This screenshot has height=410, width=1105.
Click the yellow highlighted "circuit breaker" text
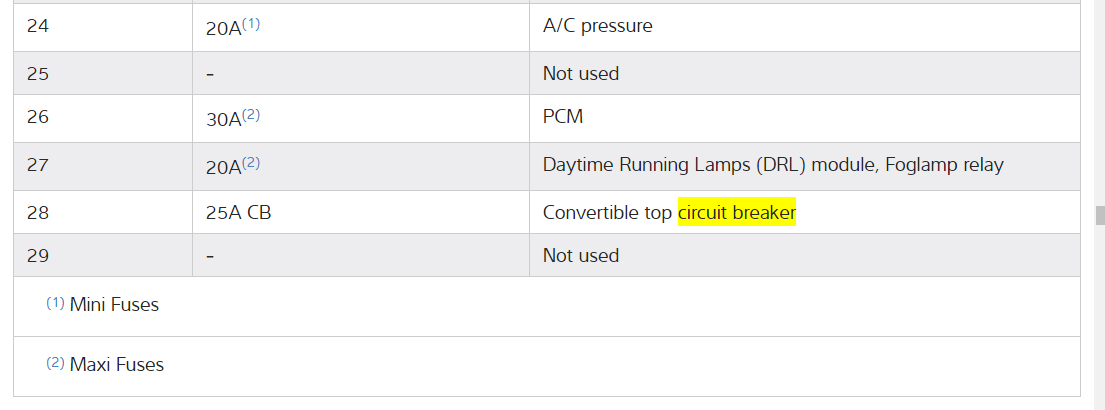click(x=736, y=213)
